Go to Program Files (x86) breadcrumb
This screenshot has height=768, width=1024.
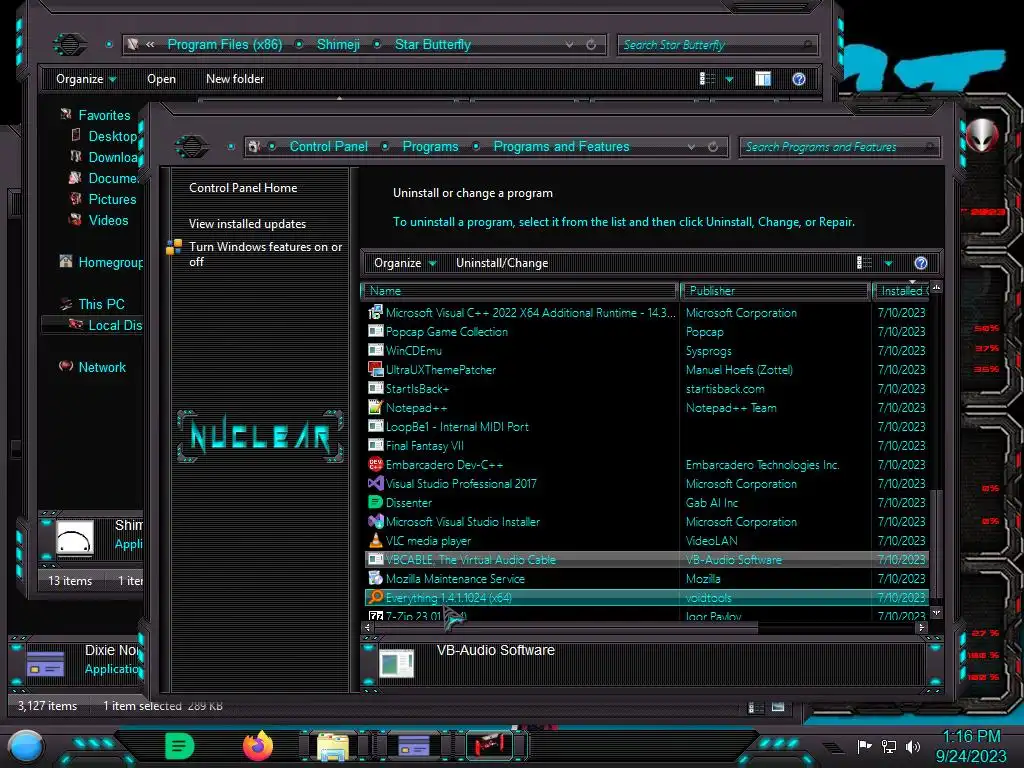[225, 44]
